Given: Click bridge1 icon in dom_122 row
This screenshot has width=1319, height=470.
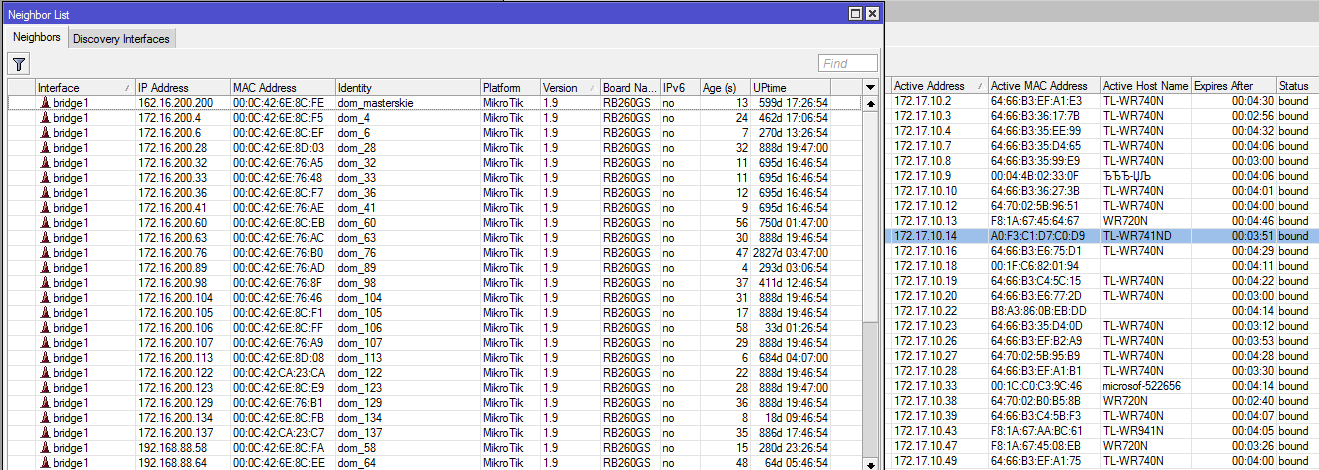Looking at the screenshot, I should (x=45, y=372).
